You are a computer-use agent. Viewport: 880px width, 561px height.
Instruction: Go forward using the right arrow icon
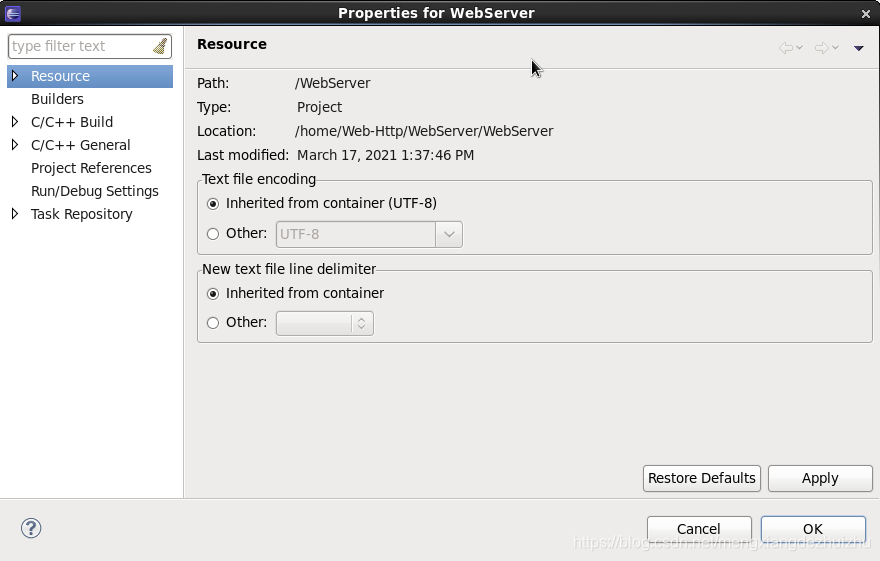pos(822,48)
